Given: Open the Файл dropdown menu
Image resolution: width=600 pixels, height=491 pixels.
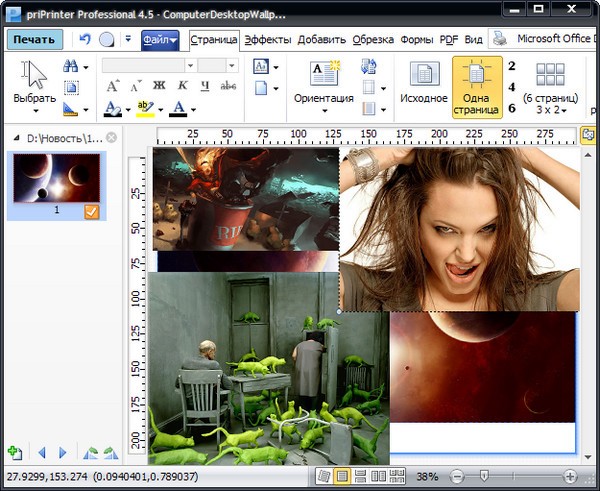Looking at the screenshot, I should pos(160,40).
